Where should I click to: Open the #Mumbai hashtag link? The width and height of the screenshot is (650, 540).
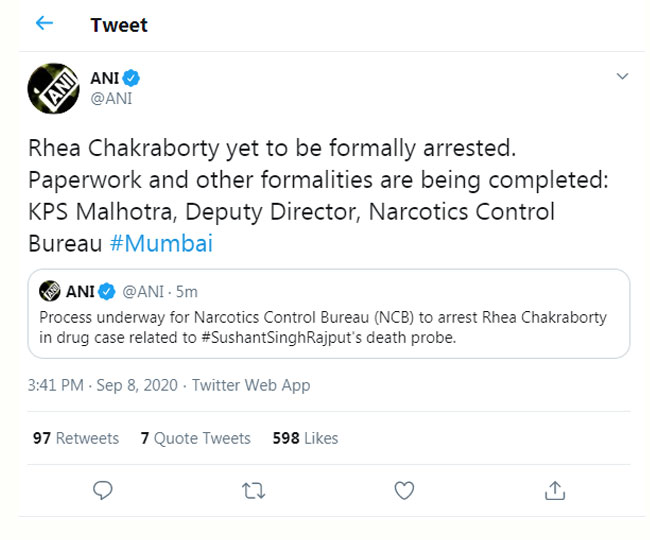point(161,243)
